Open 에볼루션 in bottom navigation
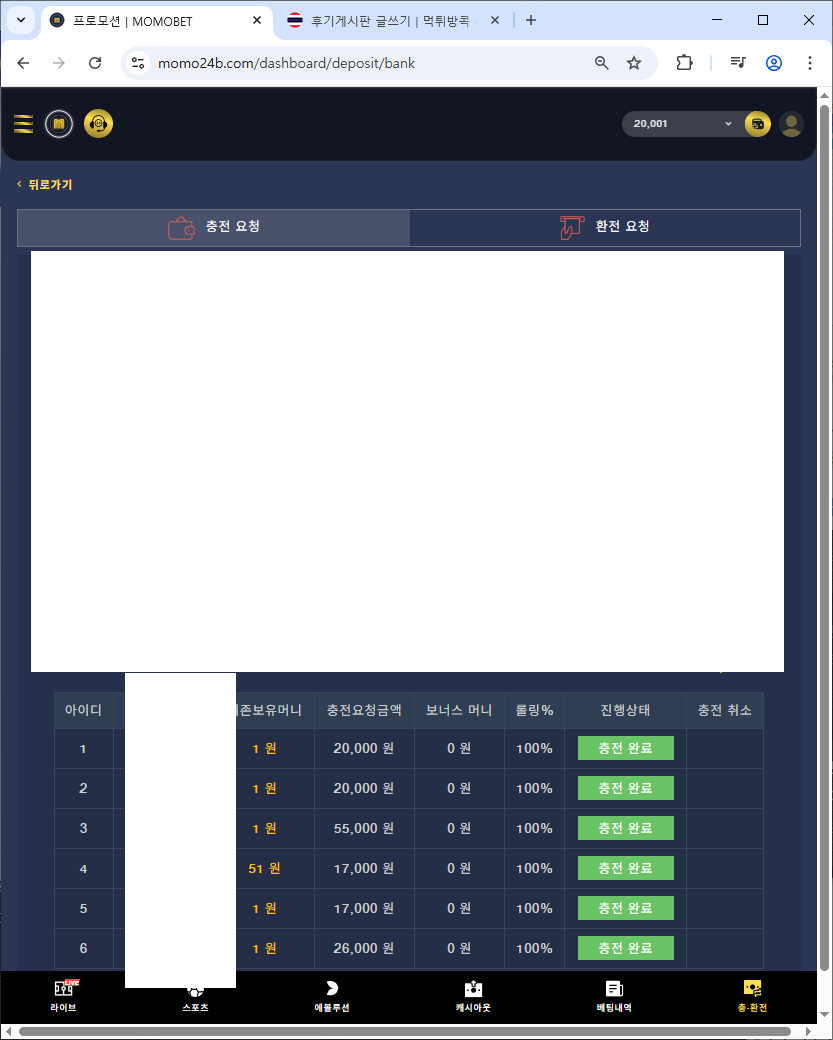The image size is (833, 1040). 332,996
